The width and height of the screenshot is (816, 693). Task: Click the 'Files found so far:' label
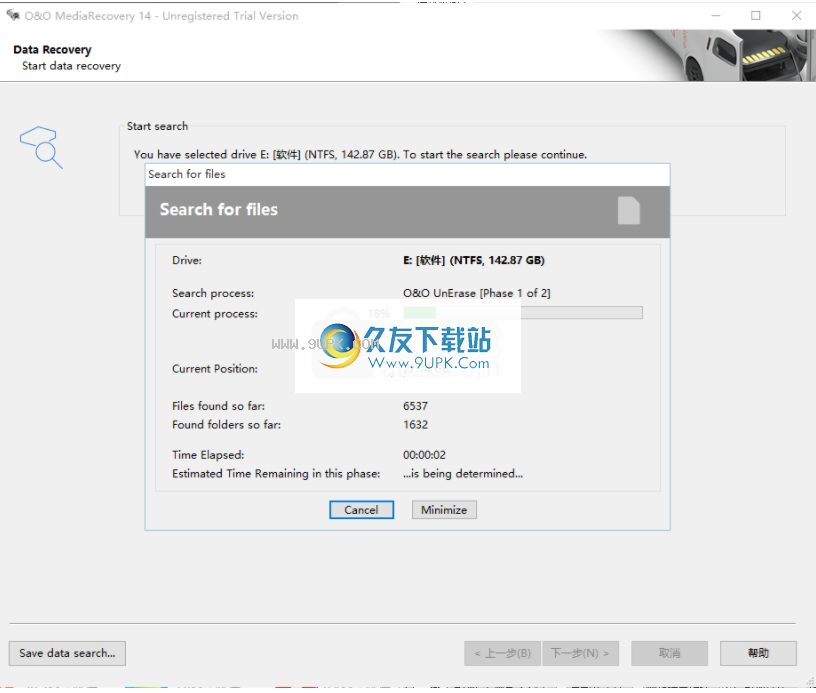pos(219,406)
